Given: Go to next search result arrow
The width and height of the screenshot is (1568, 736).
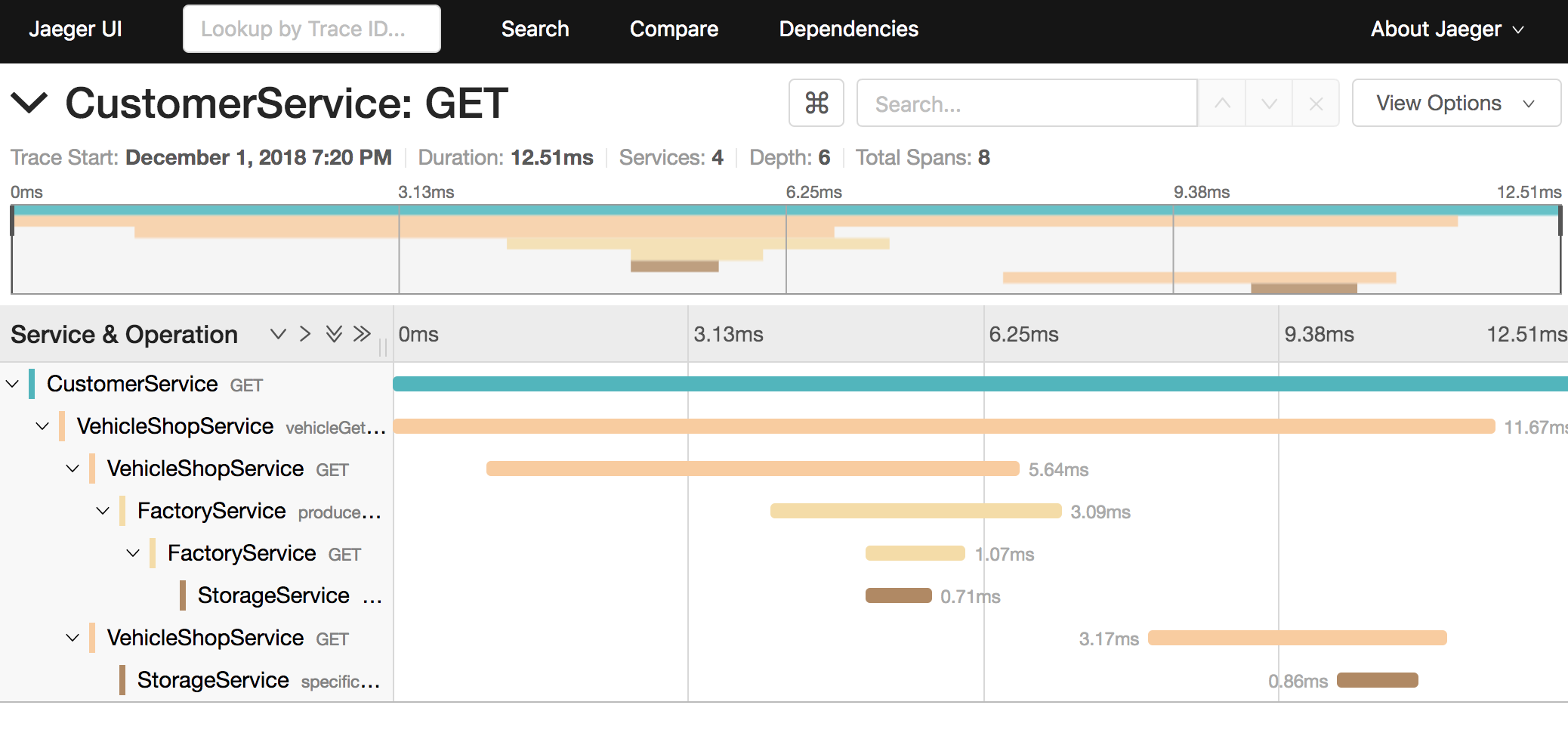Looking at the screenshot, I should (1269, 103).
